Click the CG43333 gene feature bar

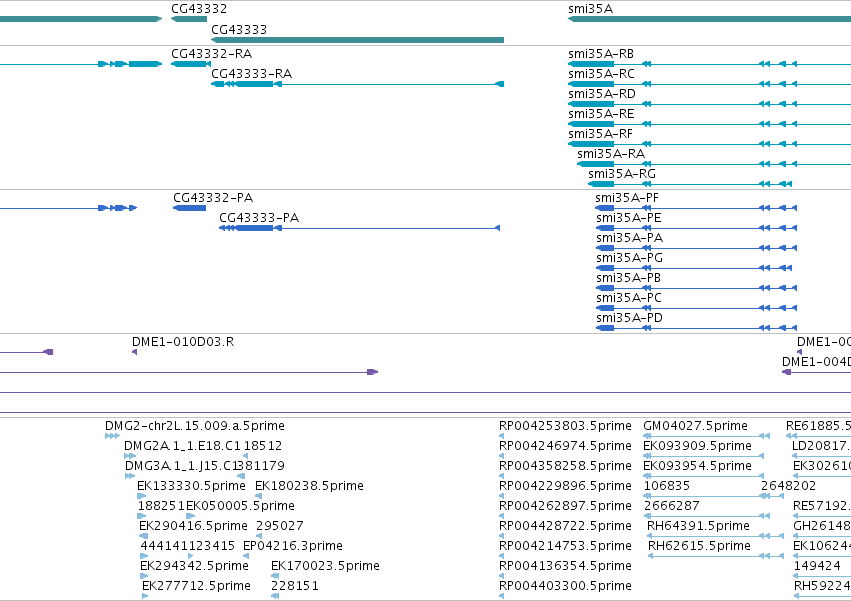click(x=358, y=40)
